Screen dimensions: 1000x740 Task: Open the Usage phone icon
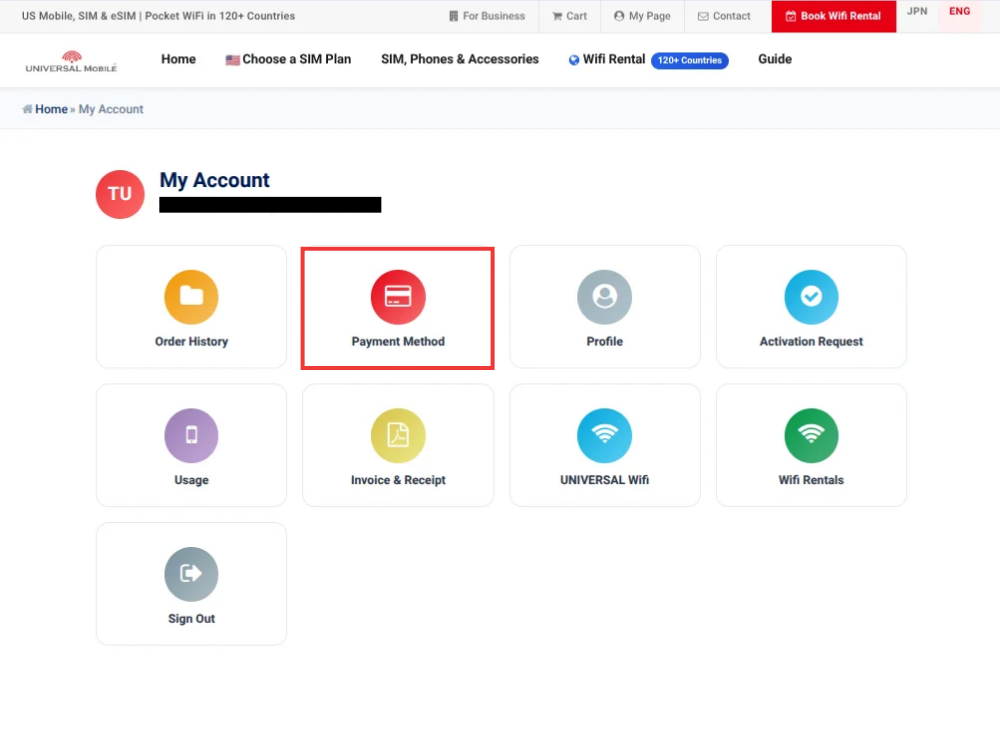click(x=191, y=435)
